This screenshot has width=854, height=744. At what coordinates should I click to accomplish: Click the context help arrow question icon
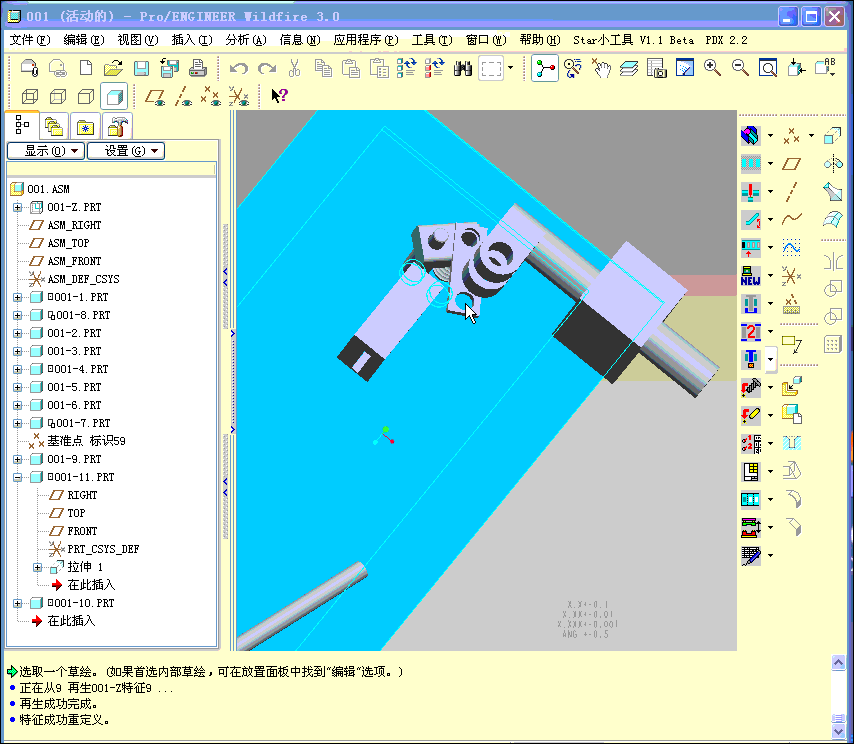click(279, 96)
